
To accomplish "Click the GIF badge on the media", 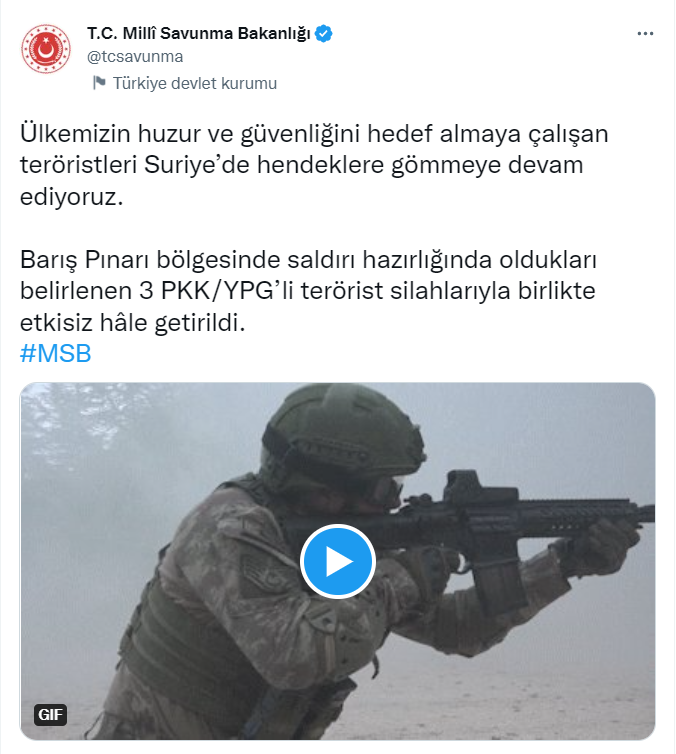I will click(x=50, y=715).
